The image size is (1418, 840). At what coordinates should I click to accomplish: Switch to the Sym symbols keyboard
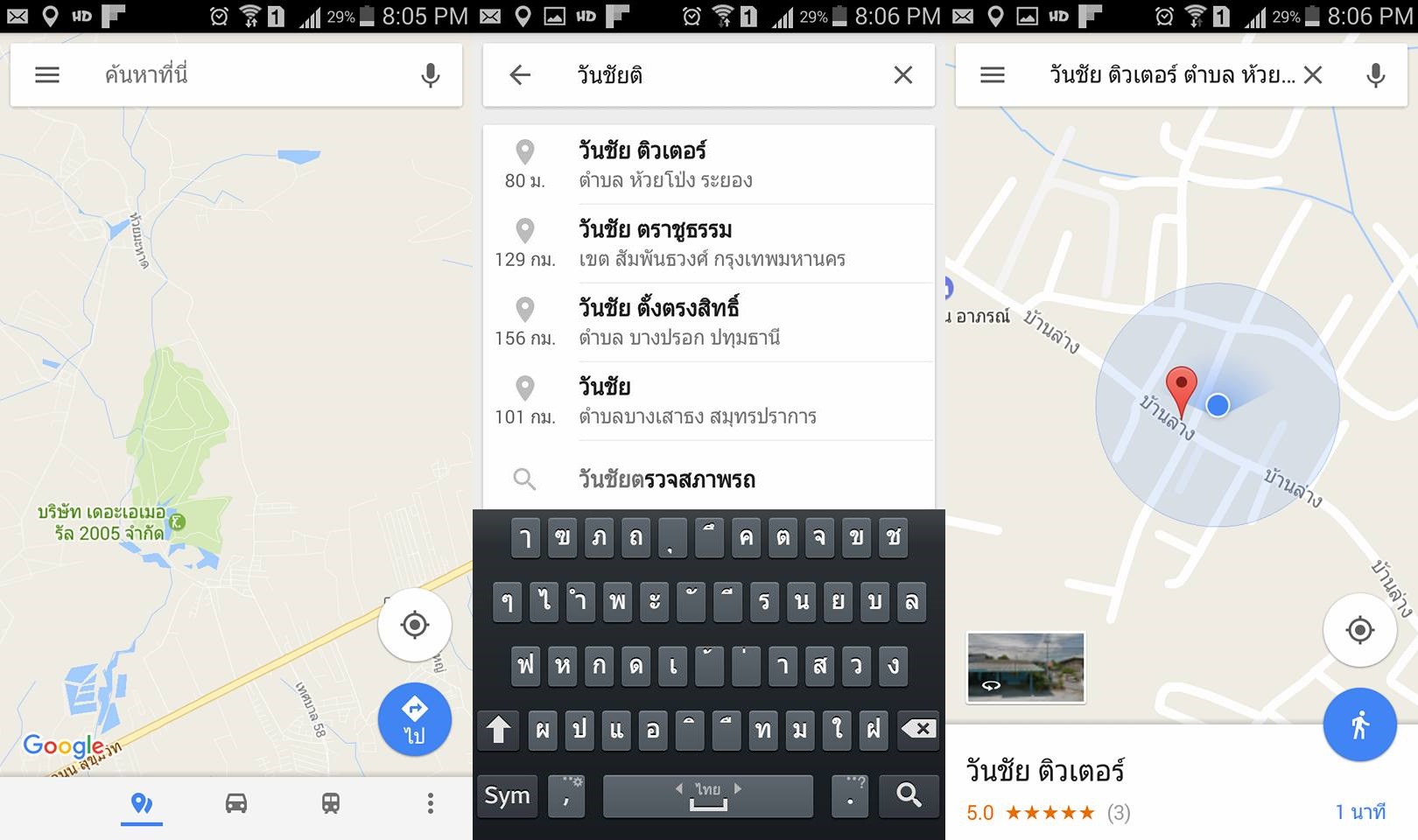(x=508, y=795)
